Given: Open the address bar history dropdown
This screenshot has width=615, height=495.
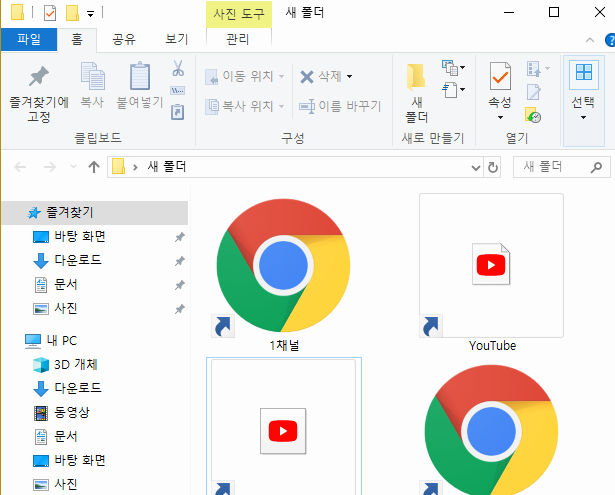Looking at the screenshot, I should 476,168.
